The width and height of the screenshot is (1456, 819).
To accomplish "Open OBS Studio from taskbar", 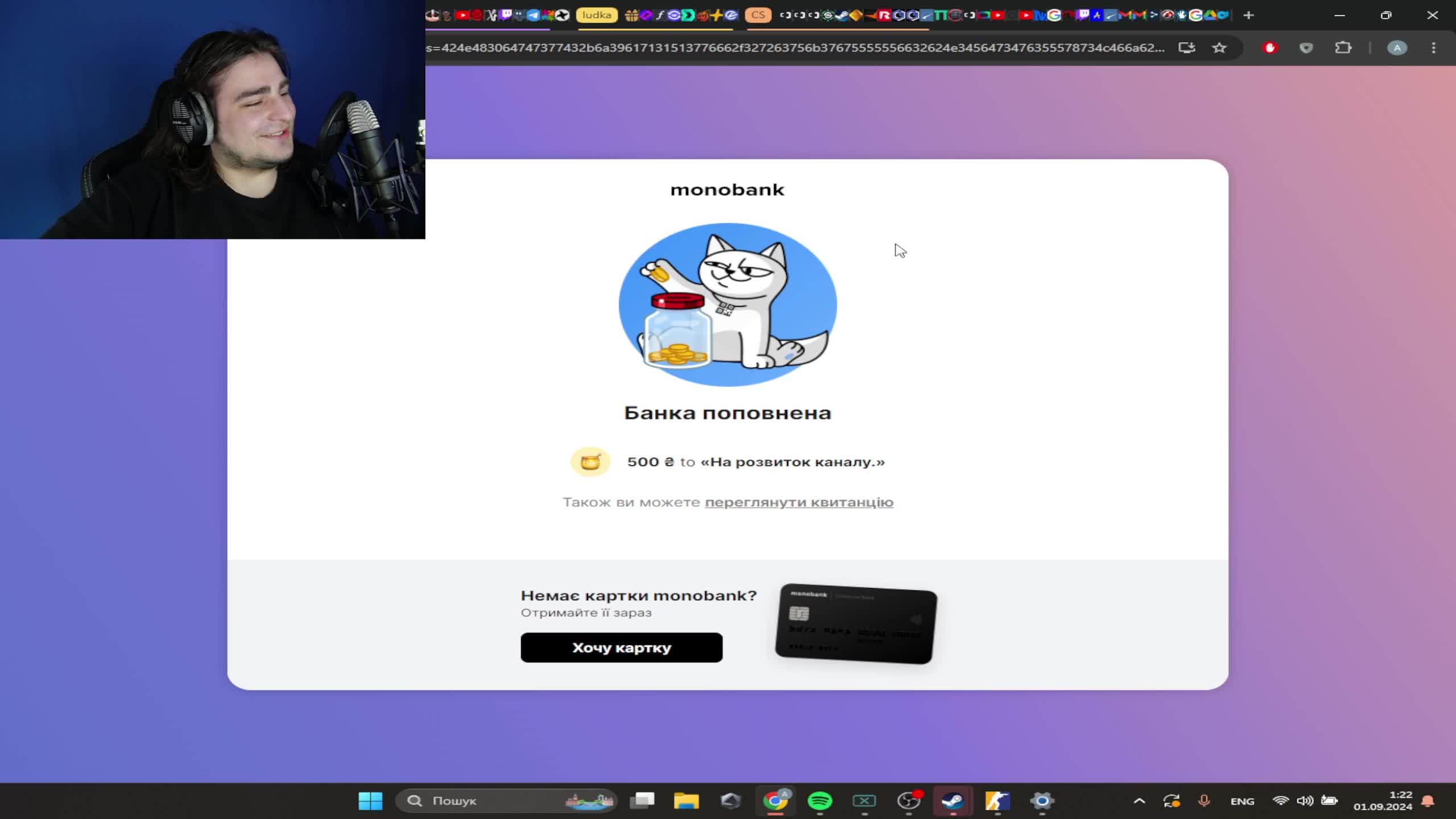I will (x=908, y=801).
